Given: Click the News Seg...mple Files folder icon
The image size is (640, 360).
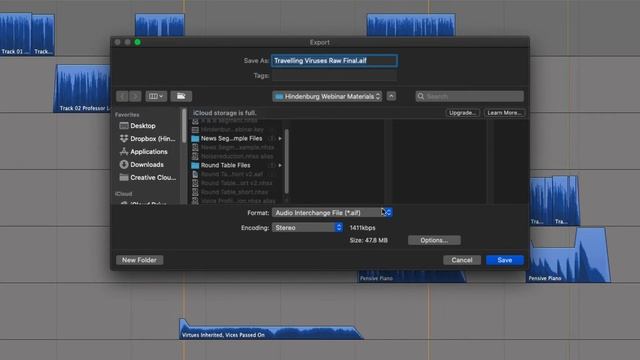Looking at the screenshot, I should 195,138.
